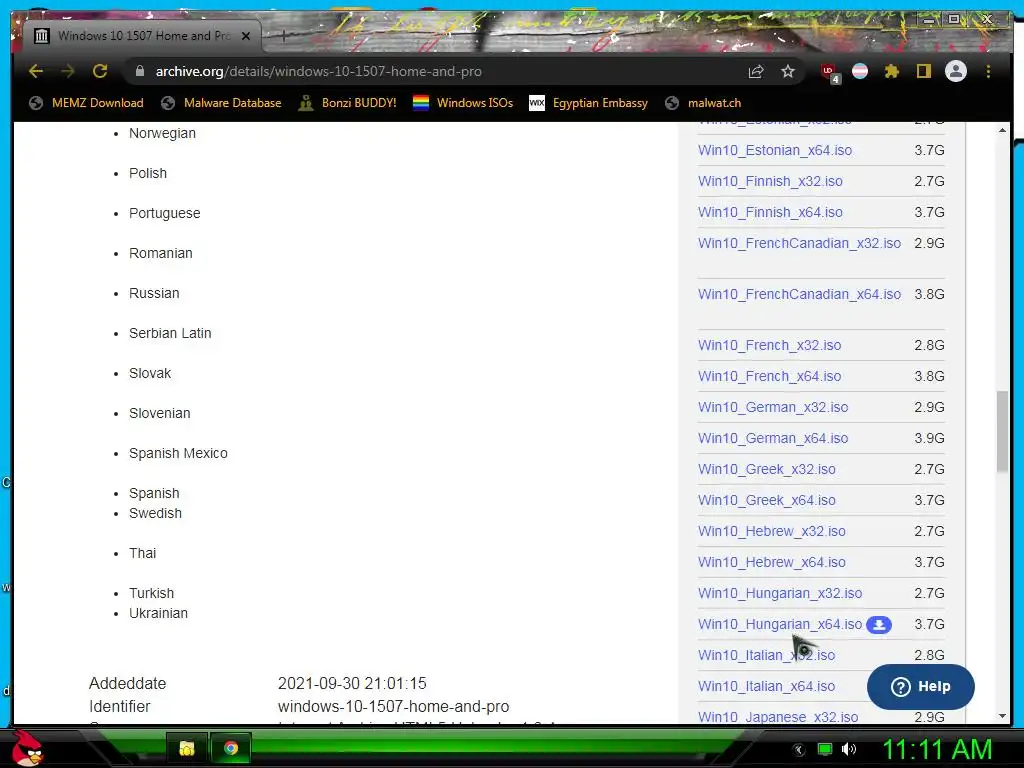Open the striped flag extension icon
This screenshot has width=1024, height=768.
click(x=860, y=71)
